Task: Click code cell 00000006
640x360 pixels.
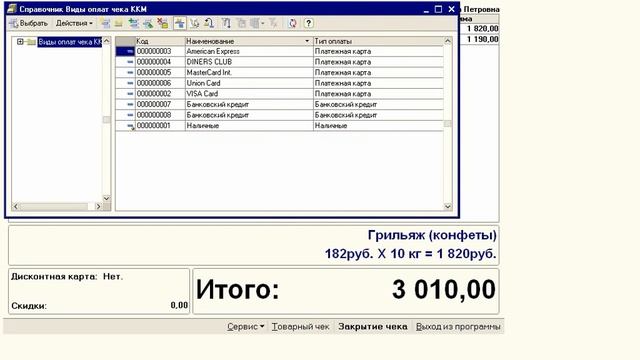Action: pyautogui.click(x=160, y=83)
